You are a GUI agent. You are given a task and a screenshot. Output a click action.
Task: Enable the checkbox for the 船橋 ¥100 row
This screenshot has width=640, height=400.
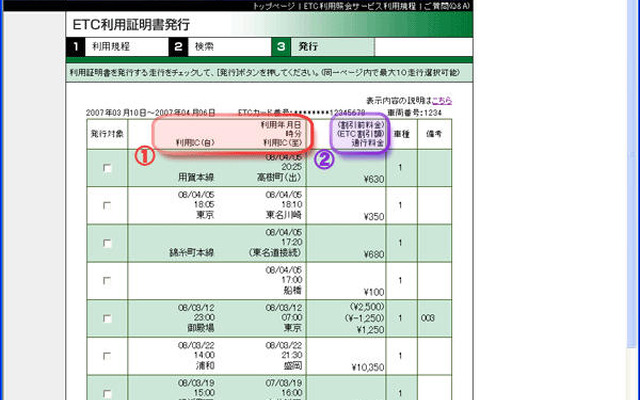(107, 281)
